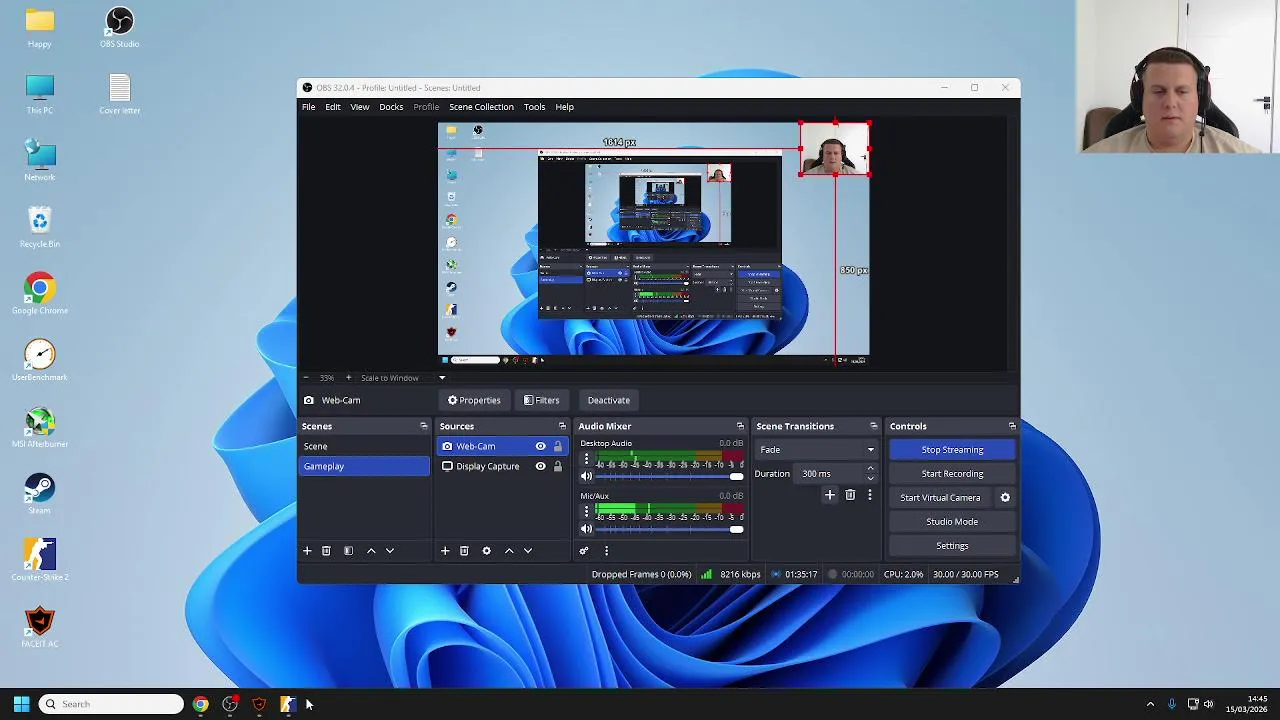The width and height of the screenshot is (1280, 720).
Task: Open Desktop Audio three-dot options
Action: coord(586,460)
